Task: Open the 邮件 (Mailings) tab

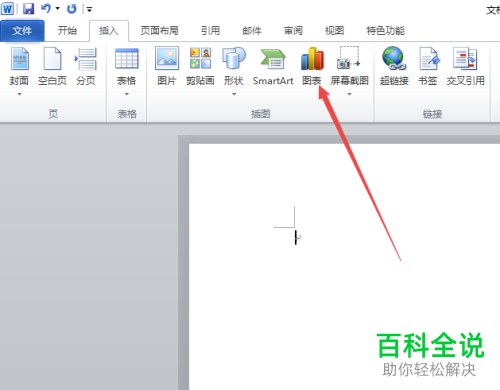Action: (252, 31)
